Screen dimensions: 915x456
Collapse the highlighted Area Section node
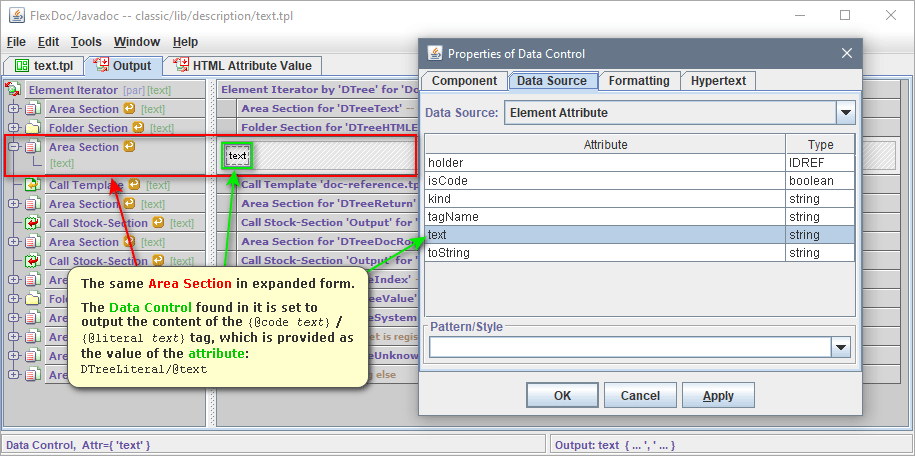coord(14,147)
